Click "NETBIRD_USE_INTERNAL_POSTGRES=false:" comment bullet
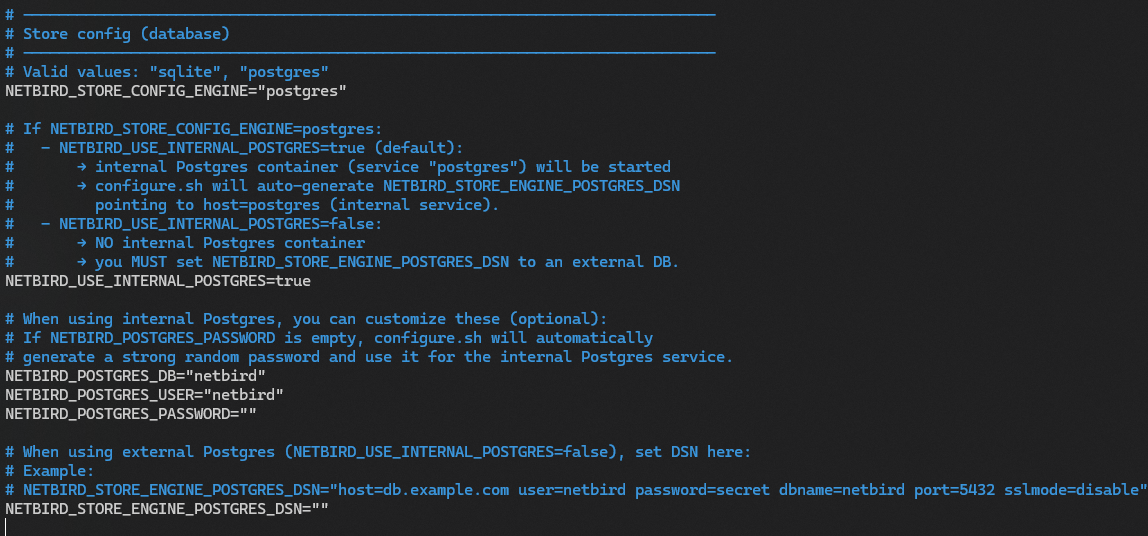1148x536 pixels. (213, 224)
